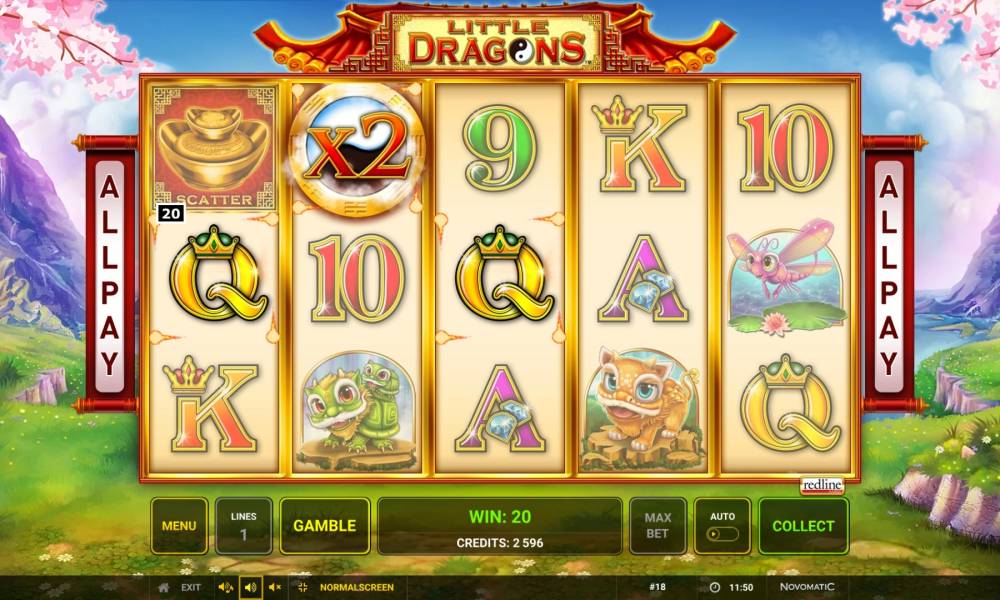
Task: Select the sound effects only speaker icon
Action: tap(251, 587)
